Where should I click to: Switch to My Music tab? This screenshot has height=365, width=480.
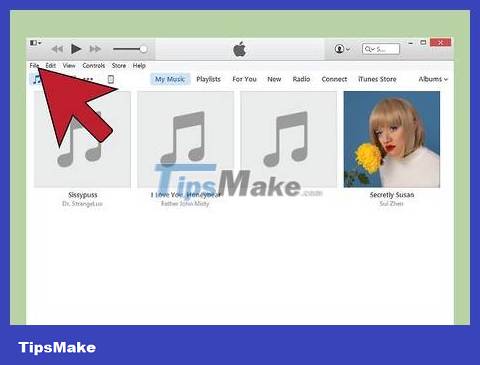(x=170, y=79)
